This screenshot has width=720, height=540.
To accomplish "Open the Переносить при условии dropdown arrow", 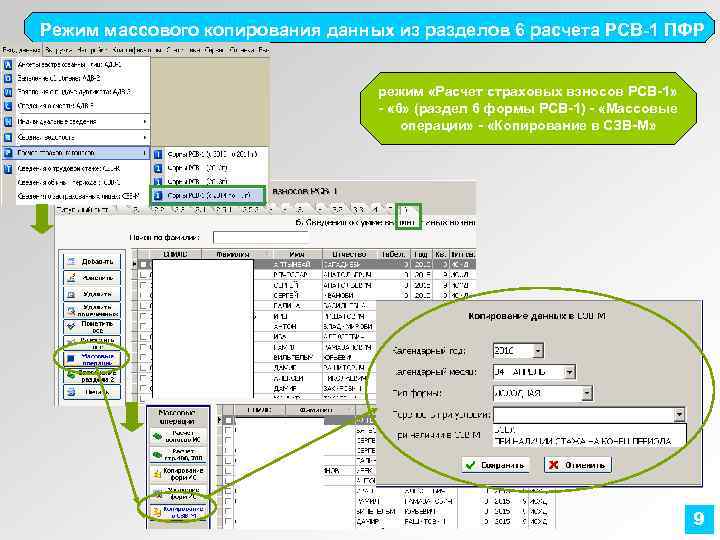I will [x=680, y=415].
